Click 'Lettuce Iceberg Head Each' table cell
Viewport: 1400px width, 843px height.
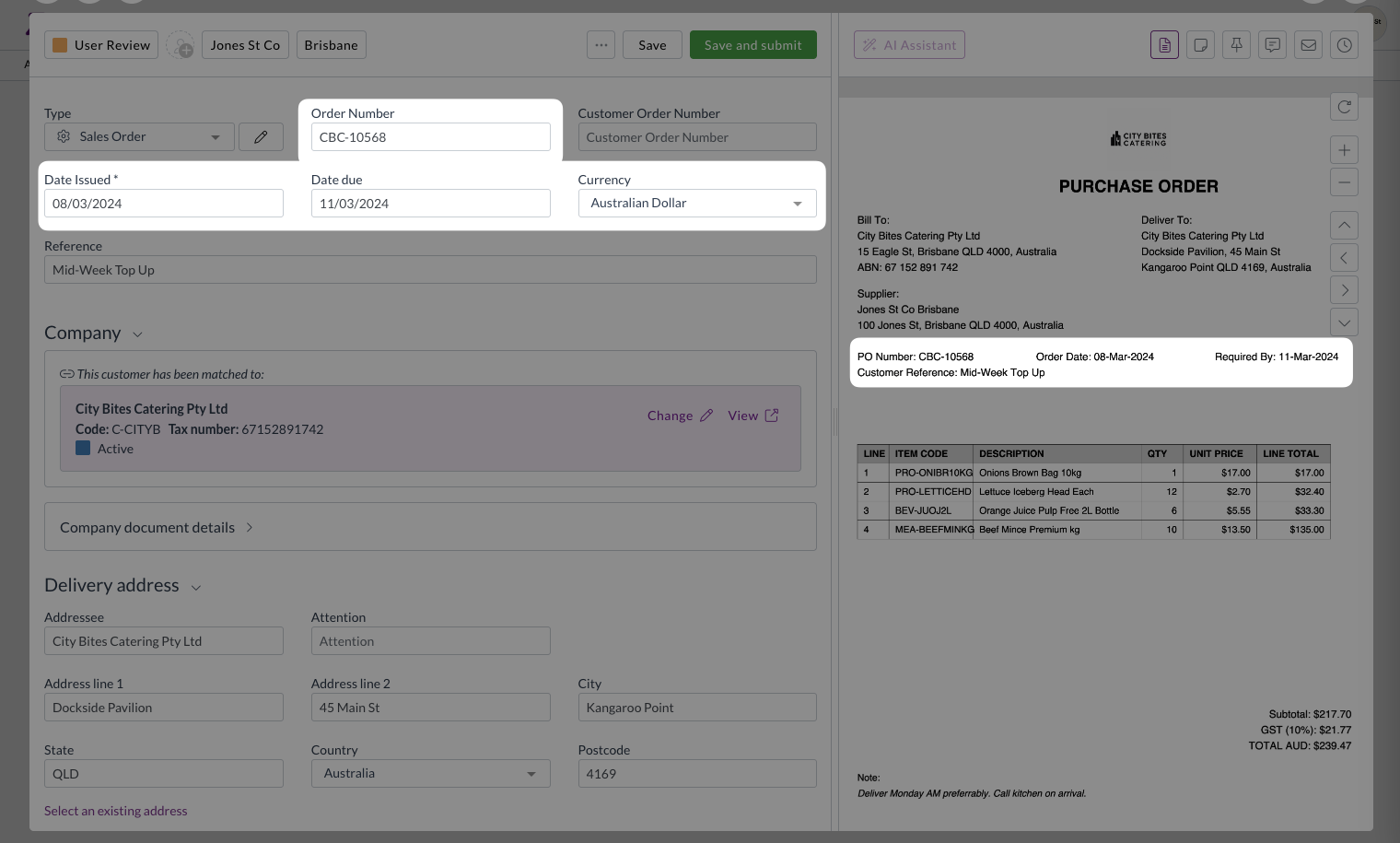[x=1057, y=491]
